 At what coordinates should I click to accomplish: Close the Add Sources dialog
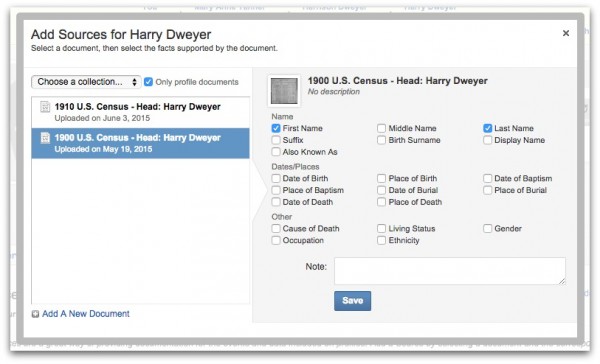point(566,33)
